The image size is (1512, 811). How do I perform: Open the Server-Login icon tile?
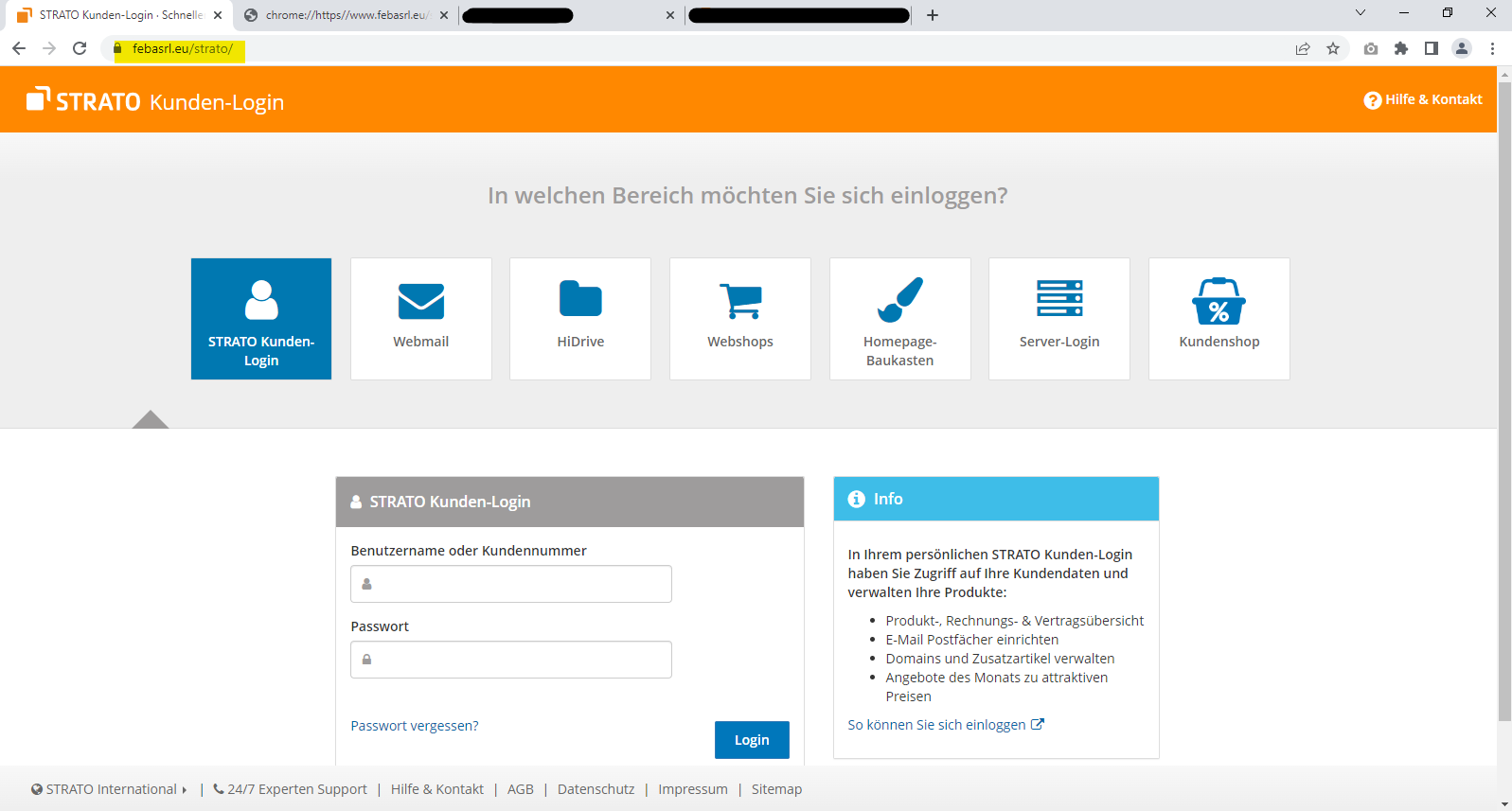pyautogui.click(x=1058, y=318)
